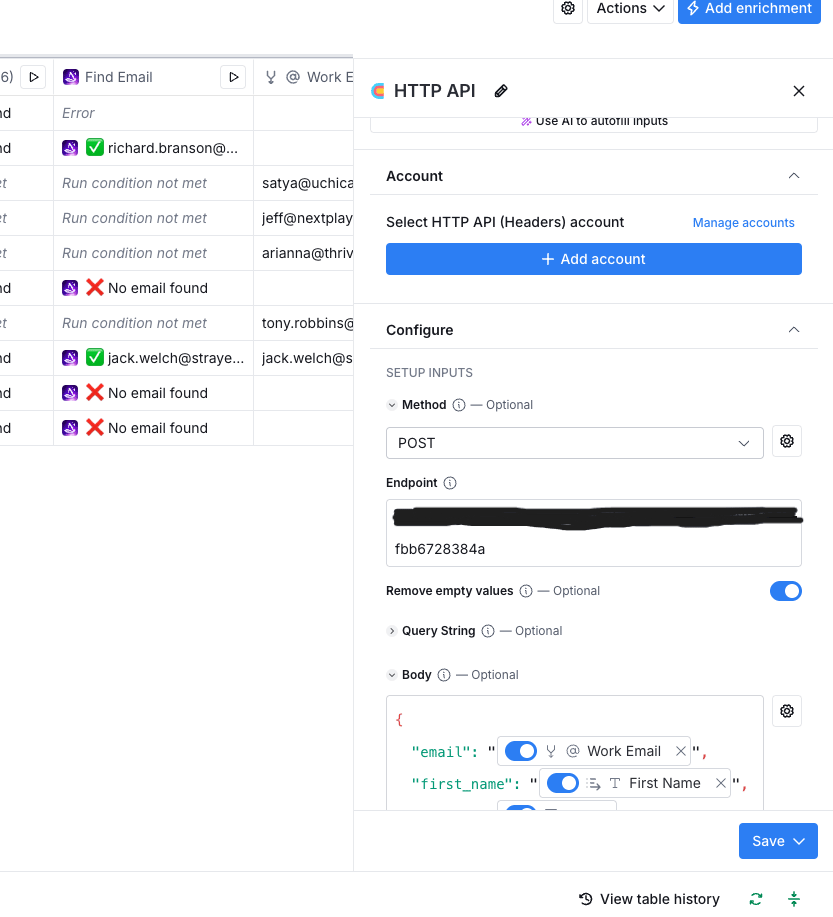Show Query String info icon
833x917 pixels.
(x=488, y=631)
